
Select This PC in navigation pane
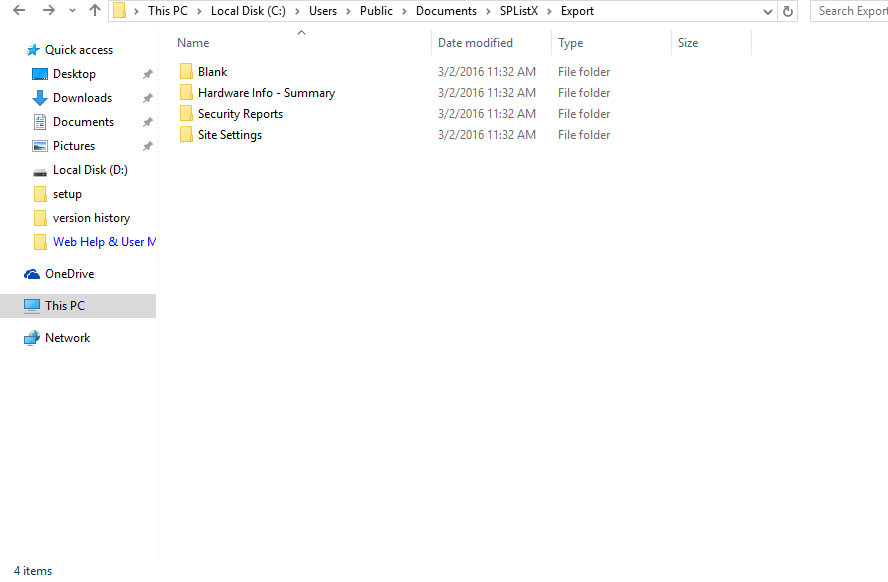coord(64,306)
